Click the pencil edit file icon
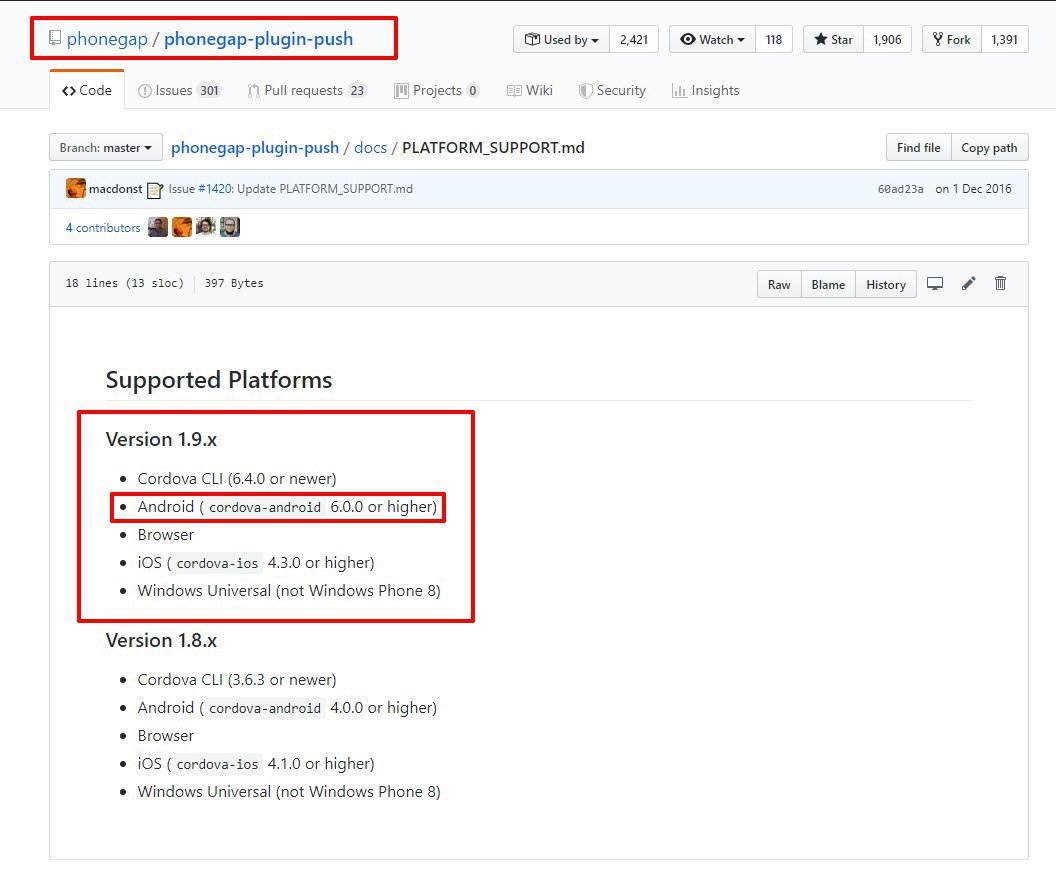The height and width of the screenshot is (878, 1056). point(968,283)
